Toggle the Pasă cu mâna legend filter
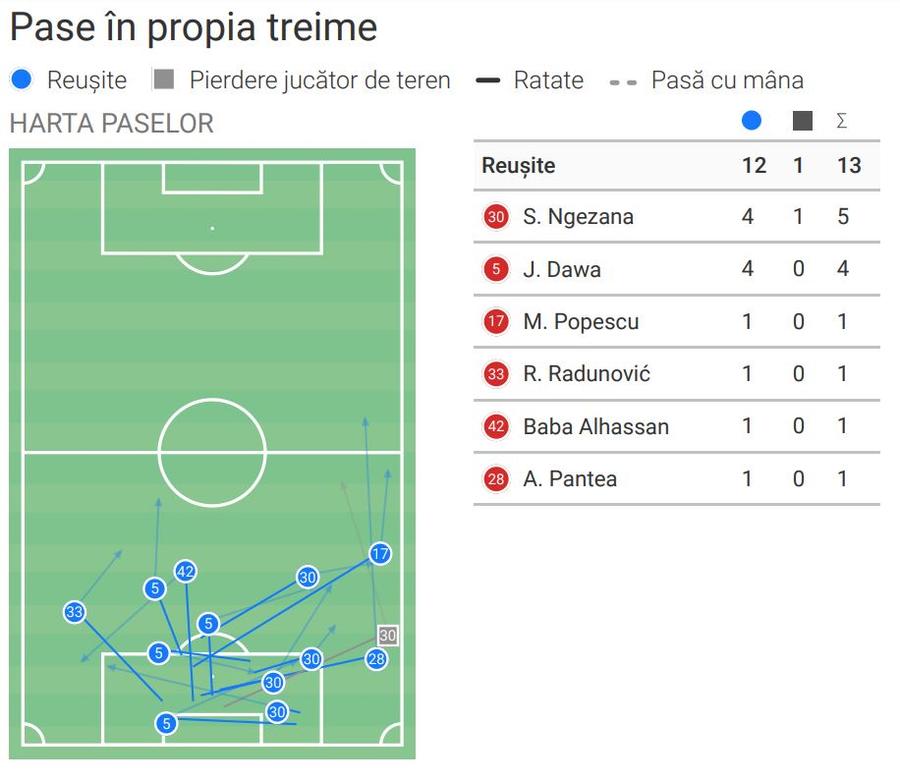The width and height of the screenshot is (900, 775). [707, 80]
